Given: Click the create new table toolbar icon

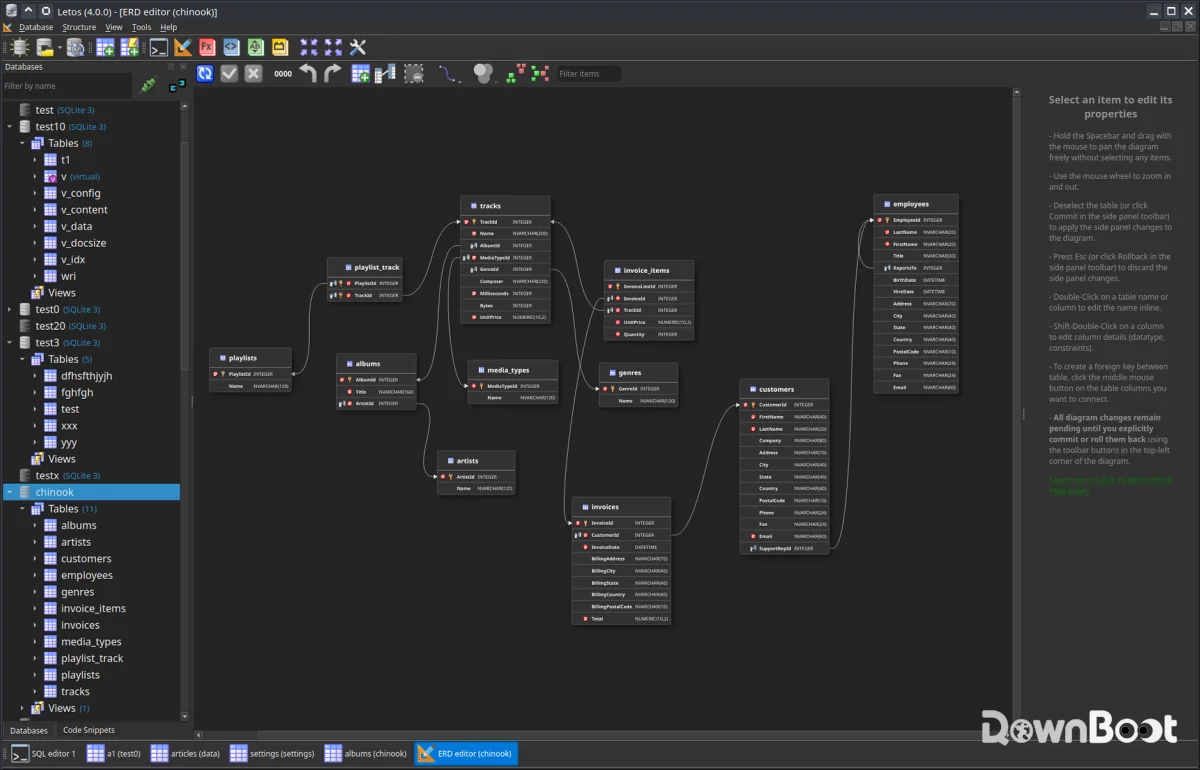Looking at the screenshot, I should tap(104, 47).
